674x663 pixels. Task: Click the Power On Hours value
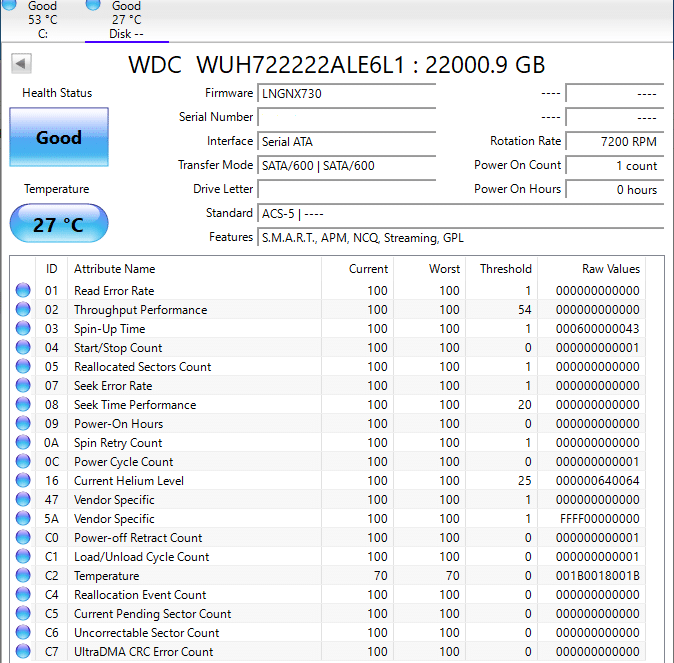[615, 190]
